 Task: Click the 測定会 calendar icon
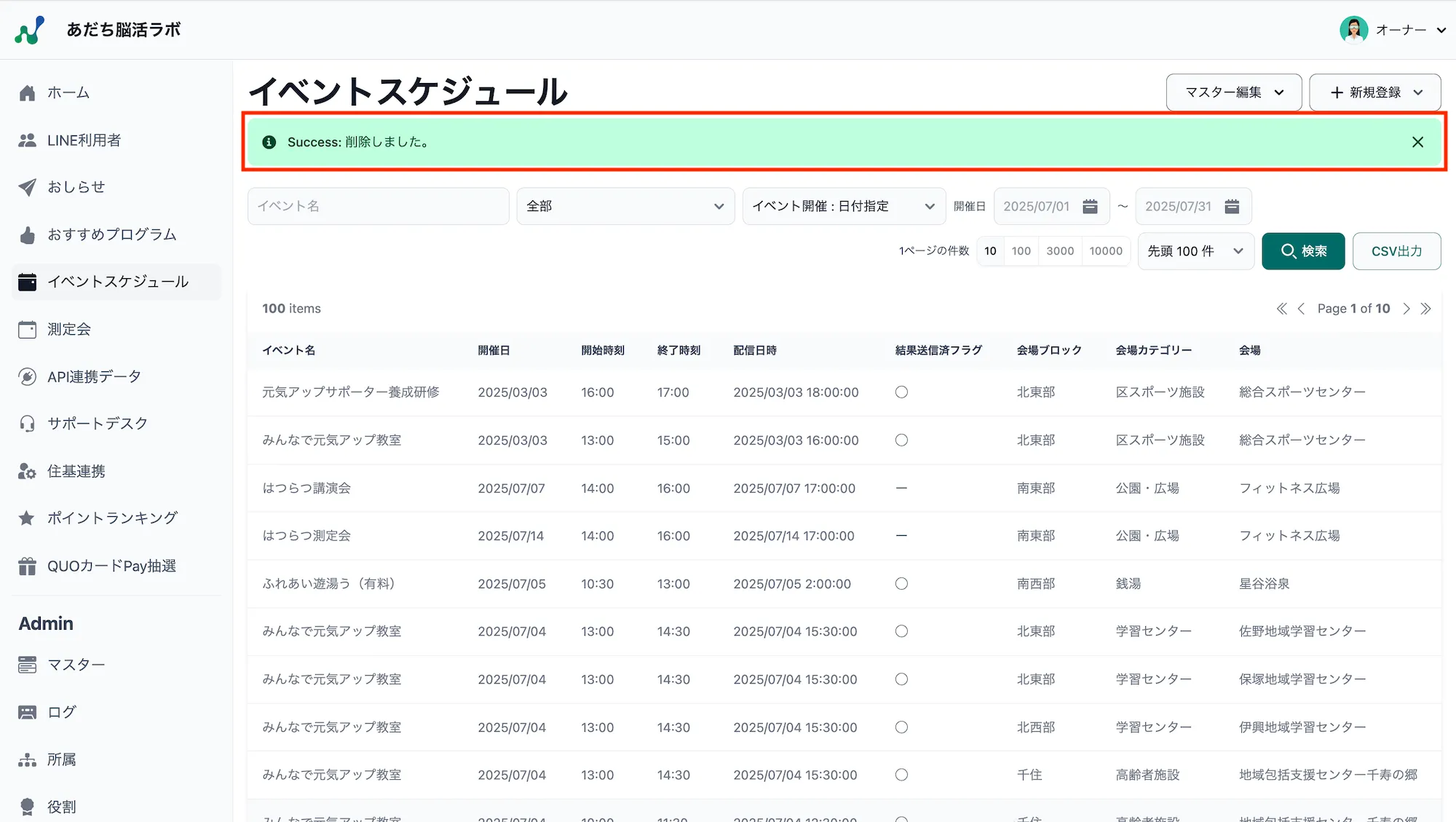tap(28, 329)
